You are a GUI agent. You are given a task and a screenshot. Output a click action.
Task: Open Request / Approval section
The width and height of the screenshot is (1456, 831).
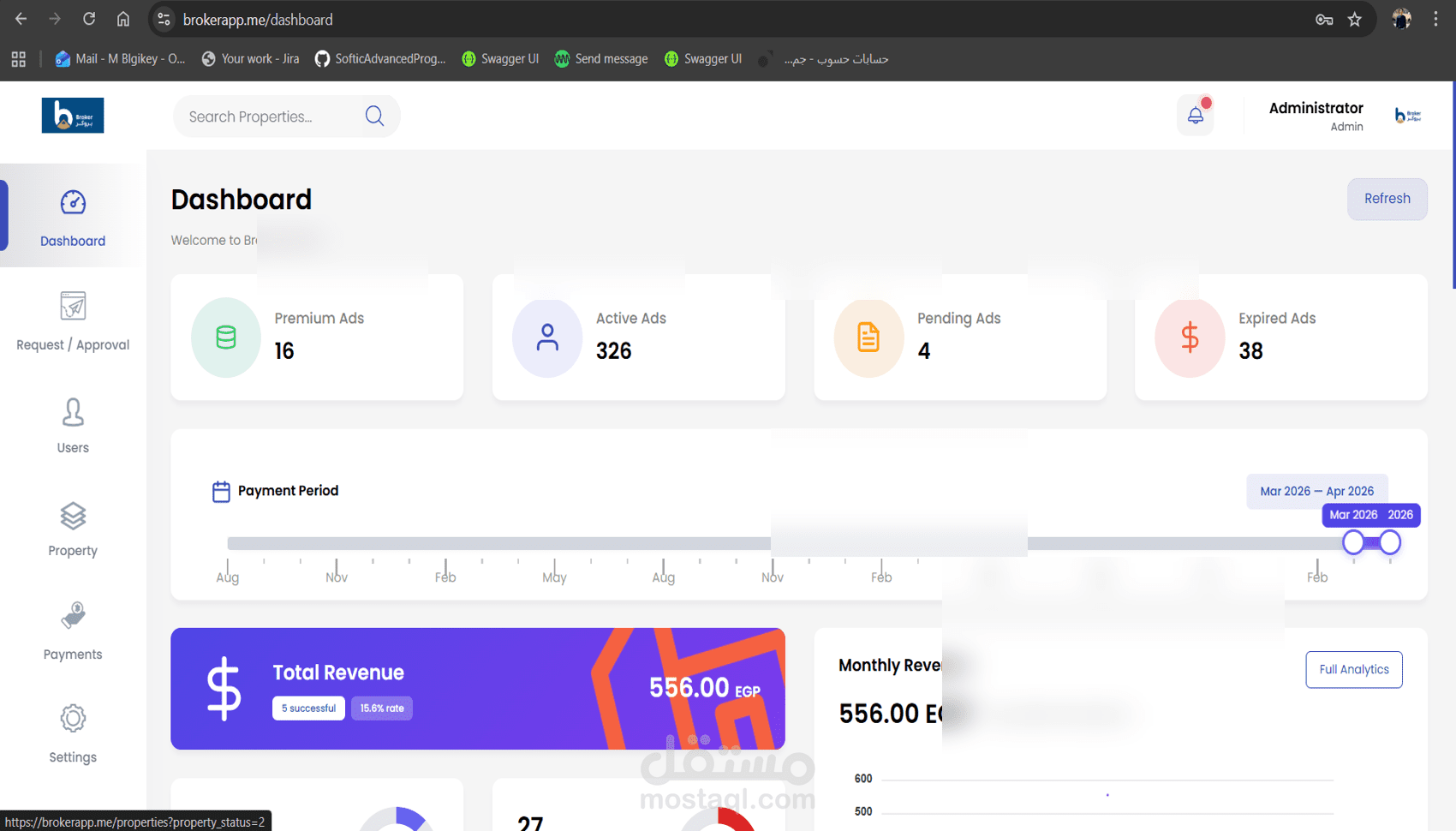(x=73, y=321)
